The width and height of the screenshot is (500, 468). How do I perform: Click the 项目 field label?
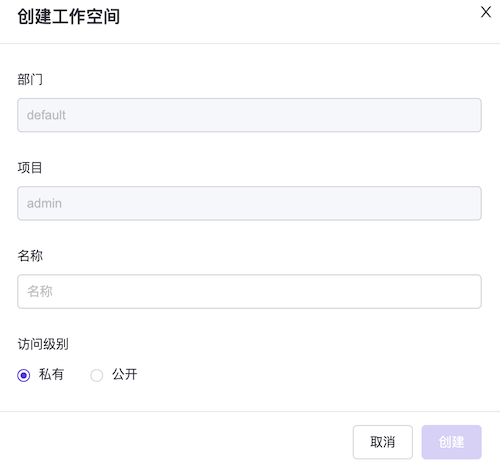[x=30, y=168]
